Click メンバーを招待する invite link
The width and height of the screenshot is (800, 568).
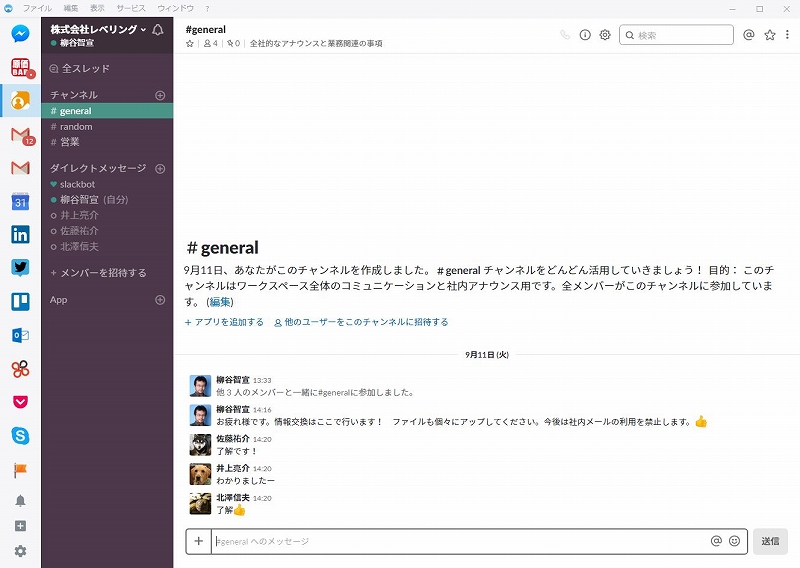click(98, 273)
